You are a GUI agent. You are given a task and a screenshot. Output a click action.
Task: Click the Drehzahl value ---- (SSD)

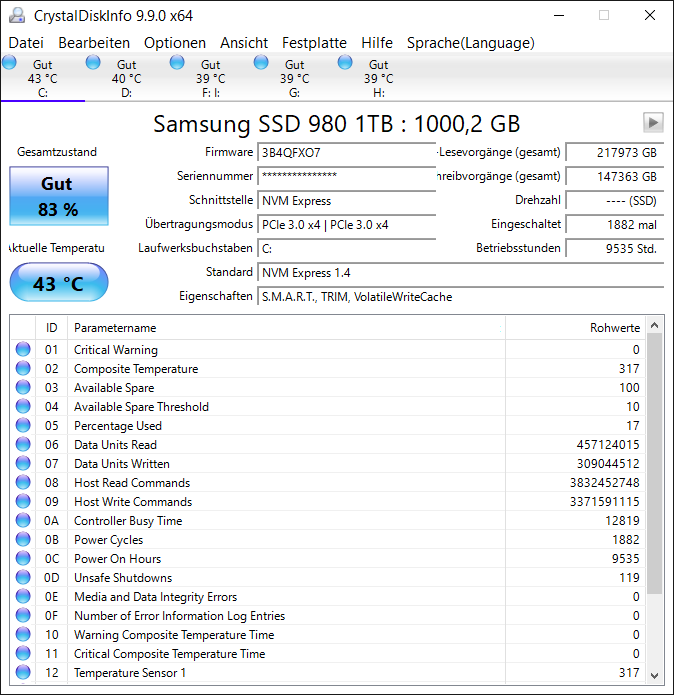point(615,201)
